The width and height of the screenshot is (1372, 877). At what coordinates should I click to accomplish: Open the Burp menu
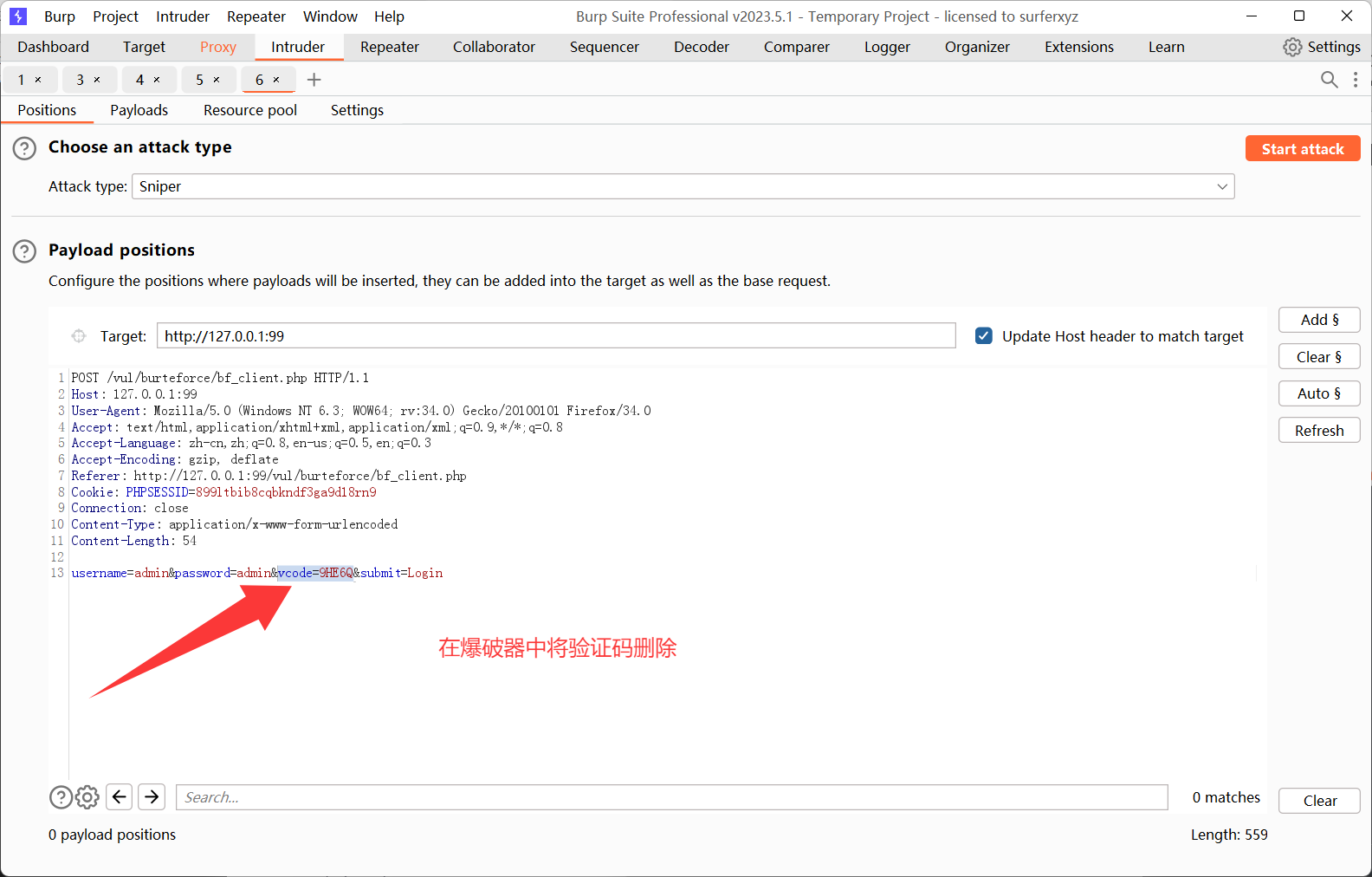[x=60, y=16]
